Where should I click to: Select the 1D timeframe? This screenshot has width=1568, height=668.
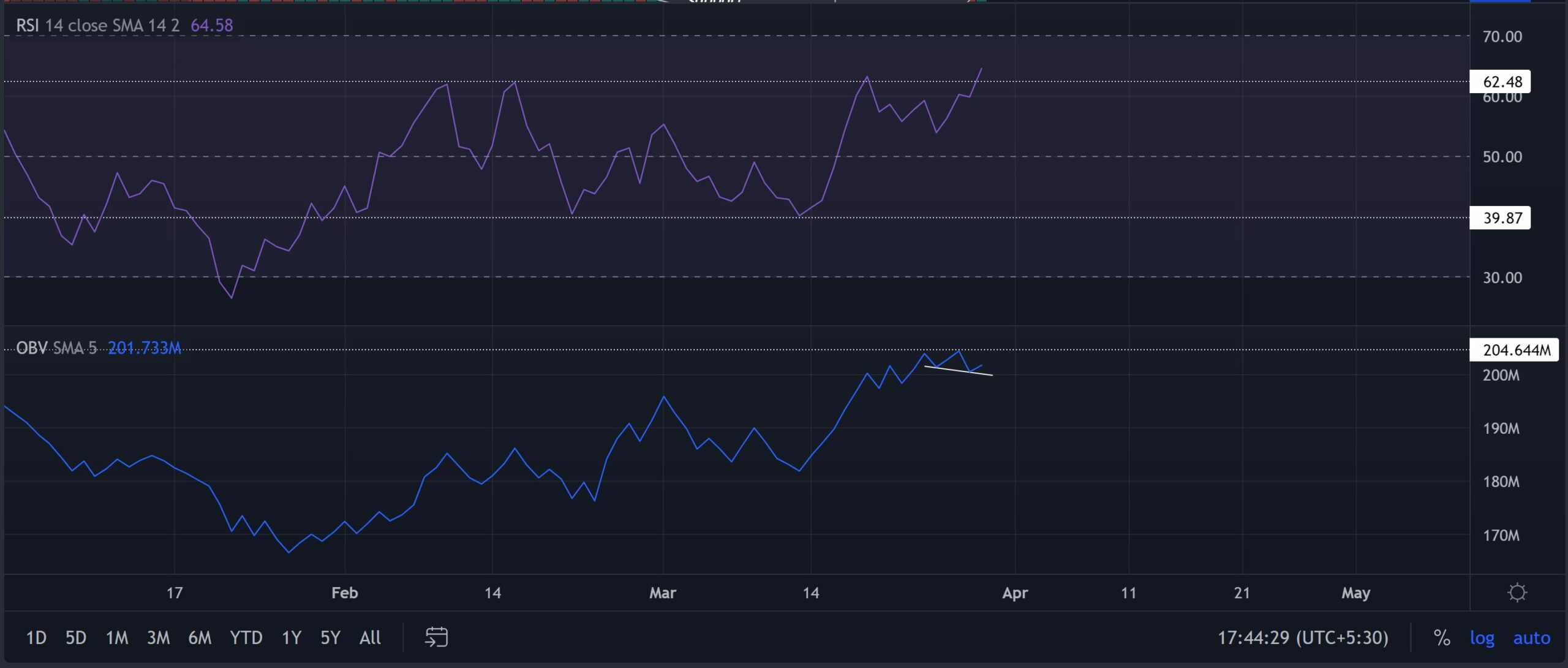pos(36,637)
